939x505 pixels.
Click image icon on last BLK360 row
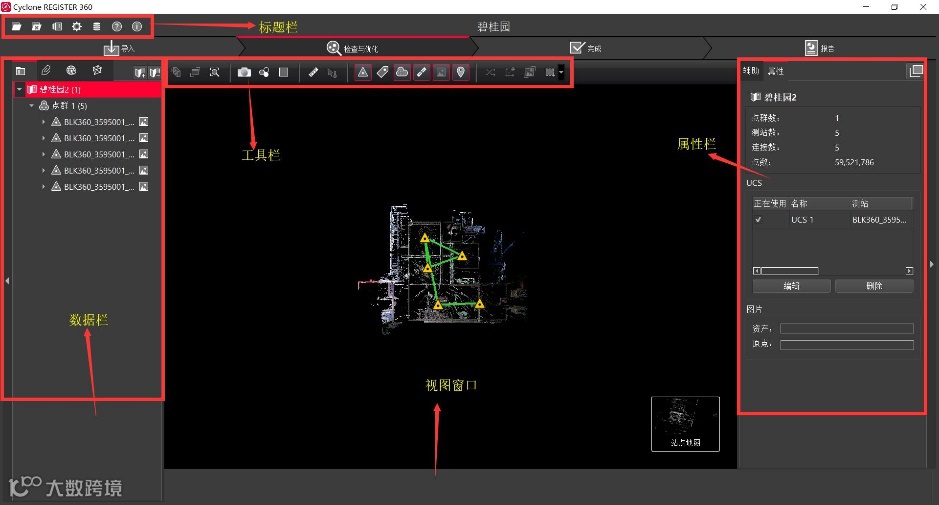point(144,186)
